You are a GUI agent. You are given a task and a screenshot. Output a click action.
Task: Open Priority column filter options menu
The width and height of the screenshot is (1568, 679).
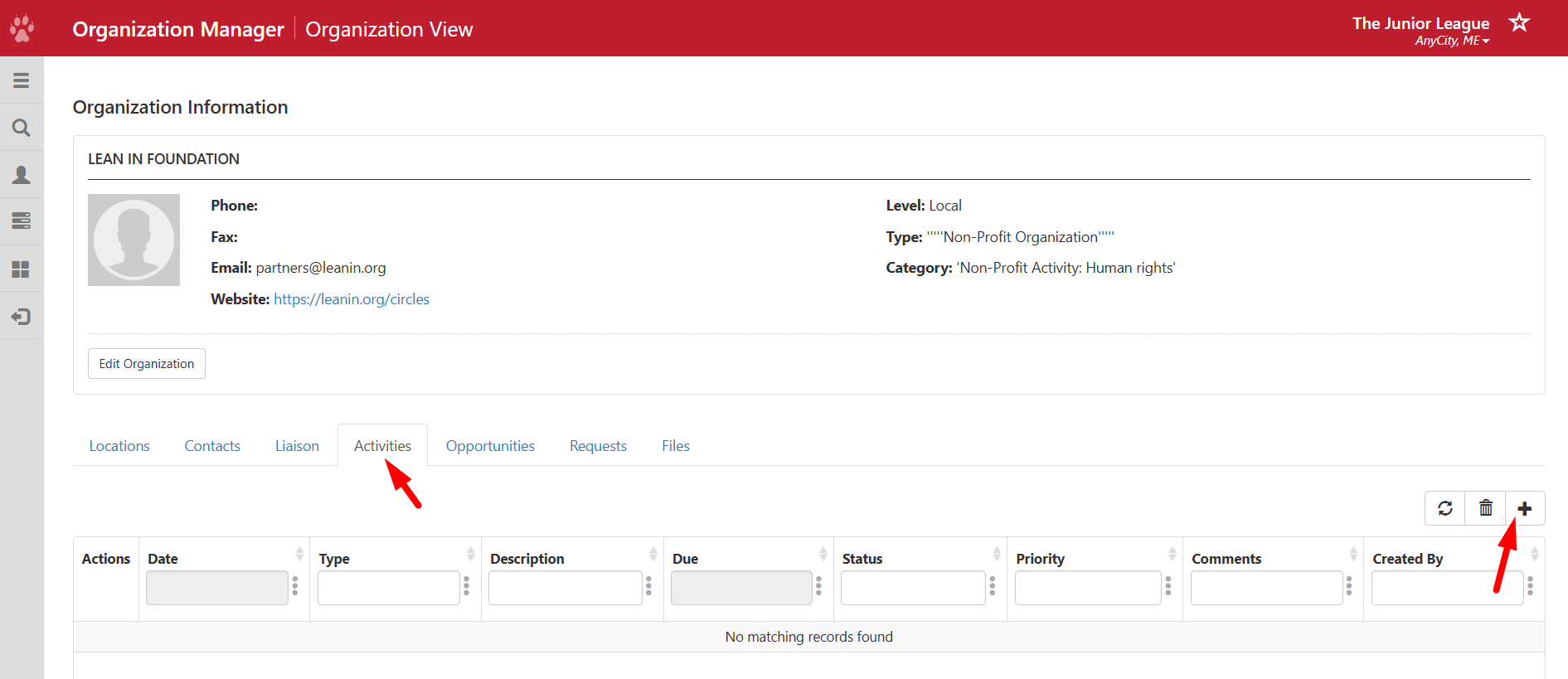[x=1168, y=587]
